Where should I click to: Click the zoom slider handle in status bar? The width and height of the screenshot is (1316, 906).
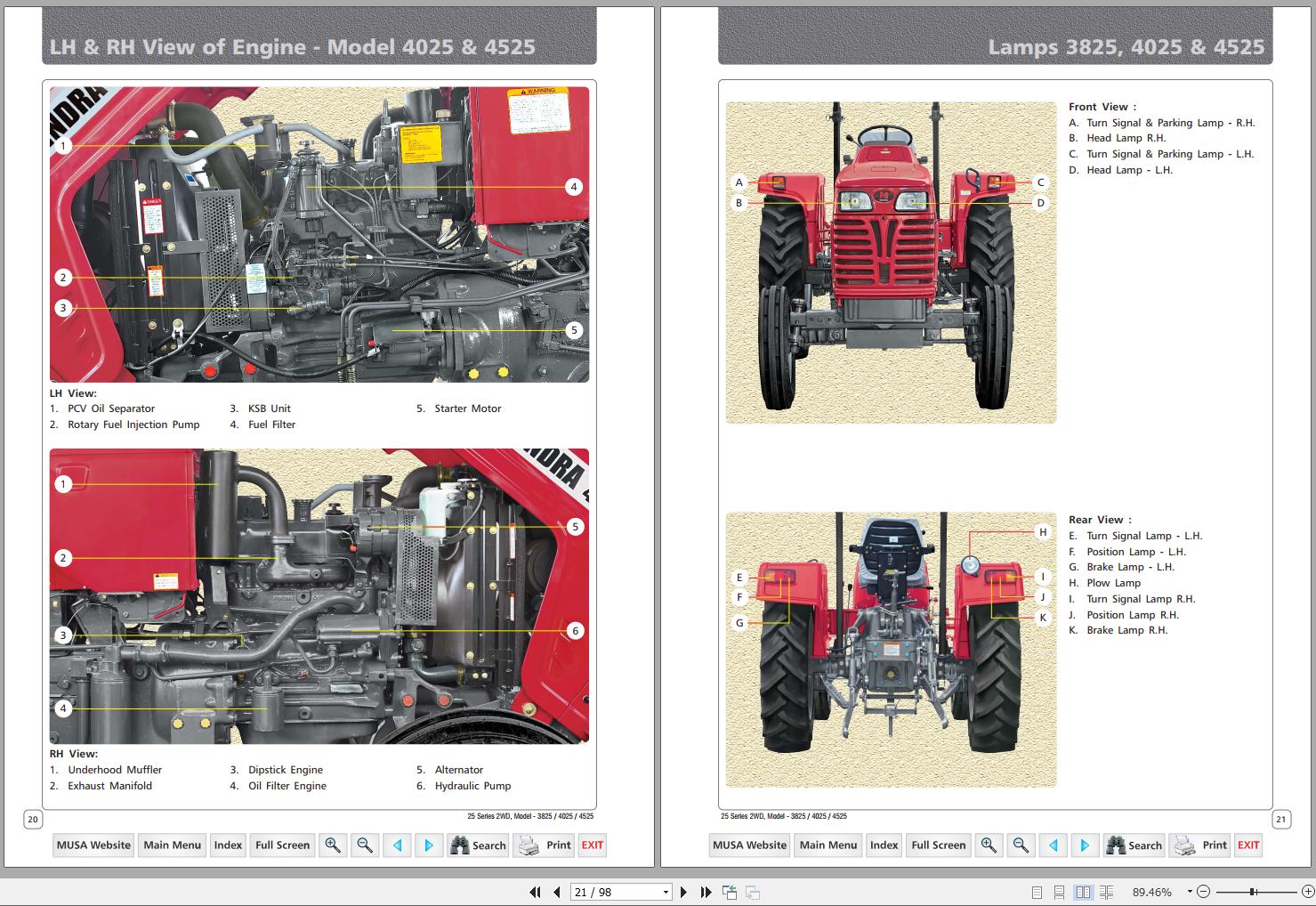tap(1252, 892)
